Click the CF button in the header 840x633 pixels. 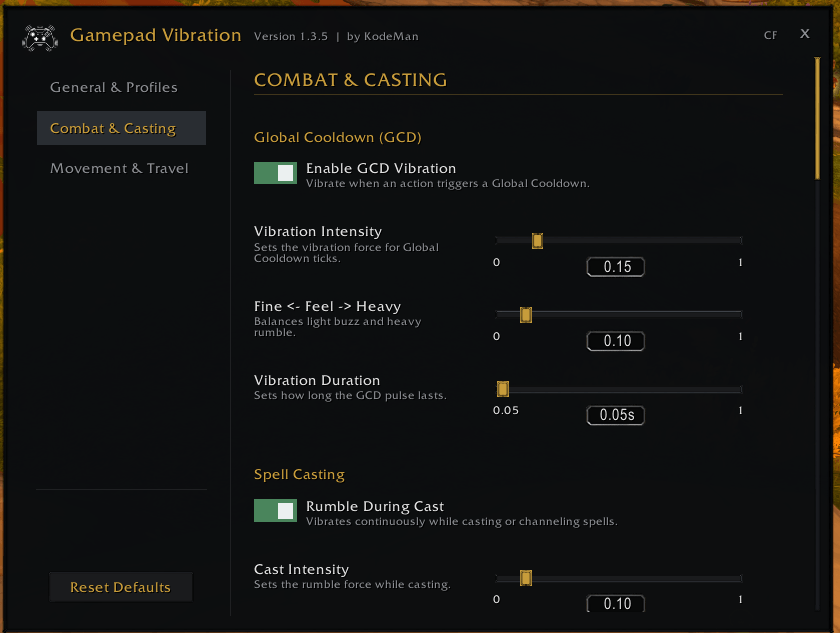(x=770, y=35)
